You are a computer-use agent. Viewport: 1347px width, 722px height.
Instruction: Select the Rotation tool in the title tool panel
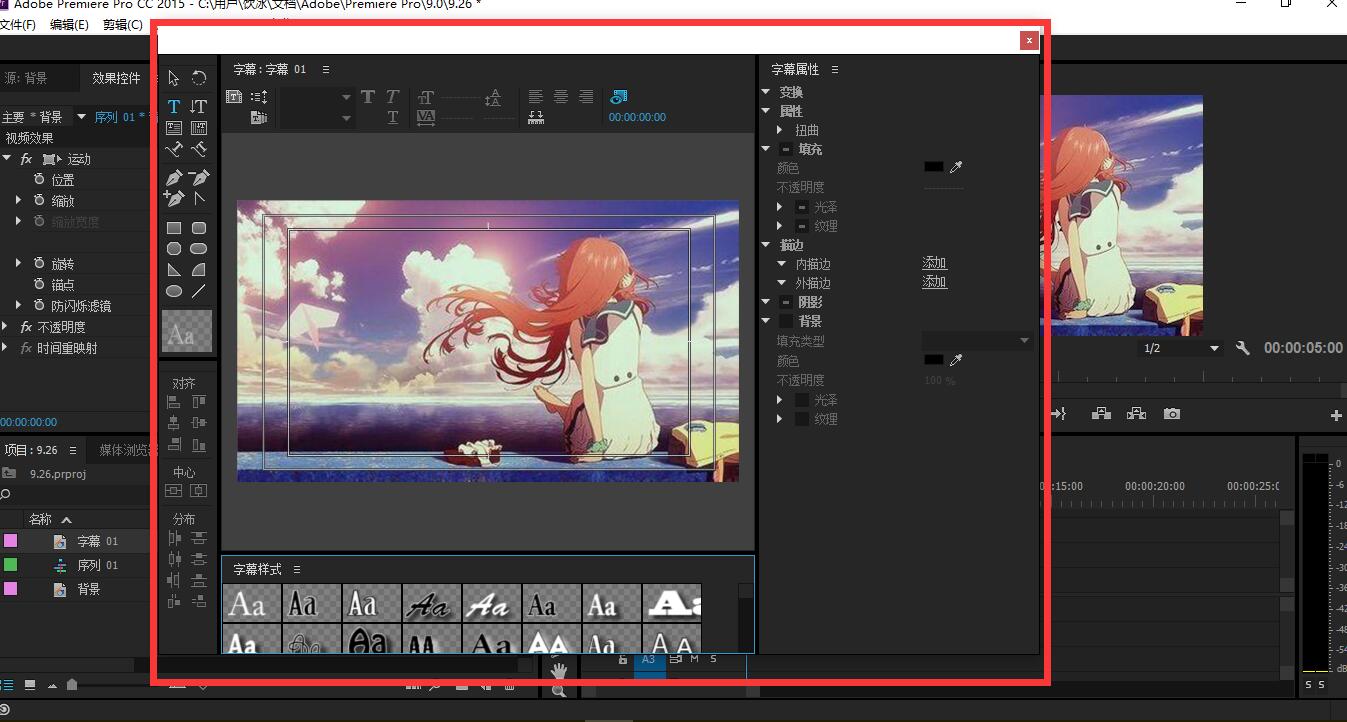click(199, 78)
